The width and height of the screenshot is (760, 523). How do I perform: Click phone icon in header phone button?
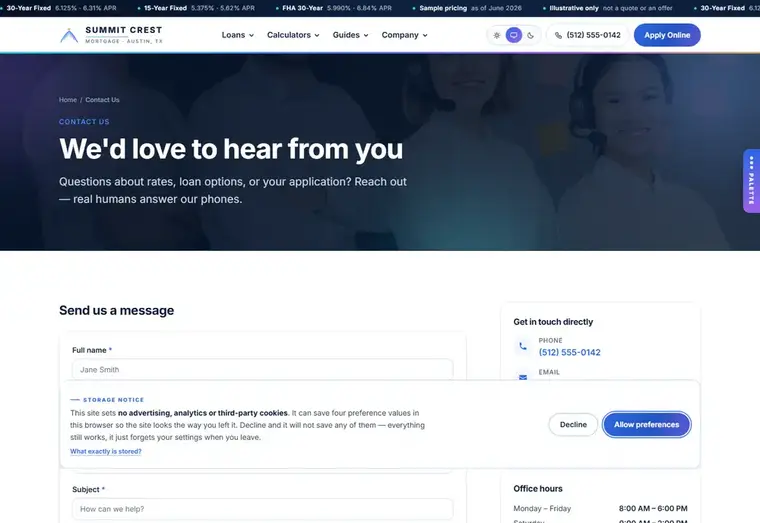(558, 35)
